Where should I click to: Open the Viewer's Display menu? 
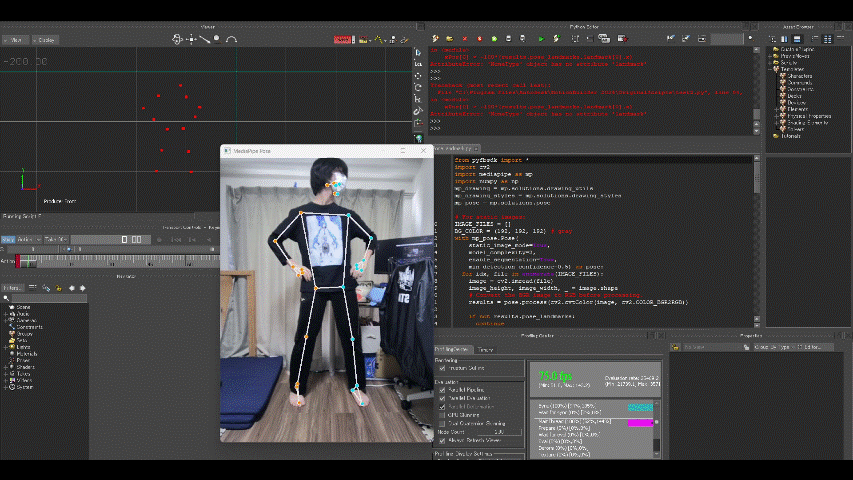(x=45, y=40)
